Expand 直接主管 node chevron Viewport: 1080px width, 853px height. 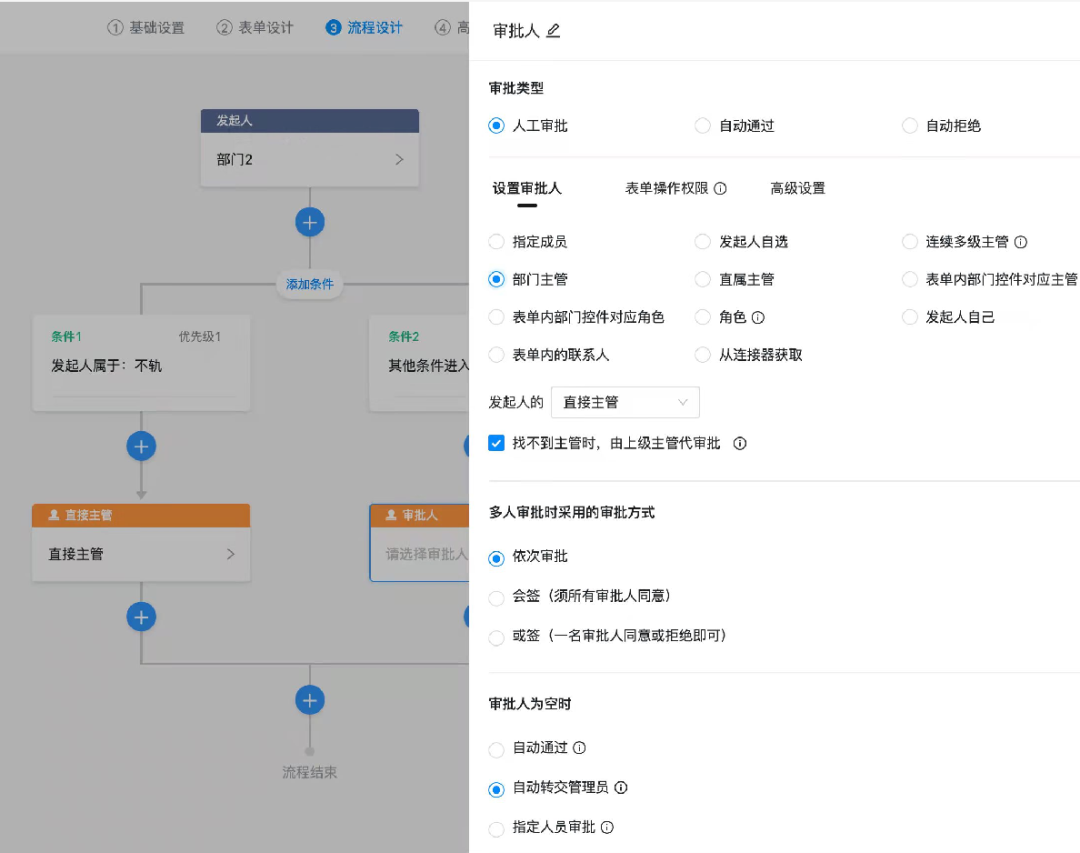click(231, 554)
